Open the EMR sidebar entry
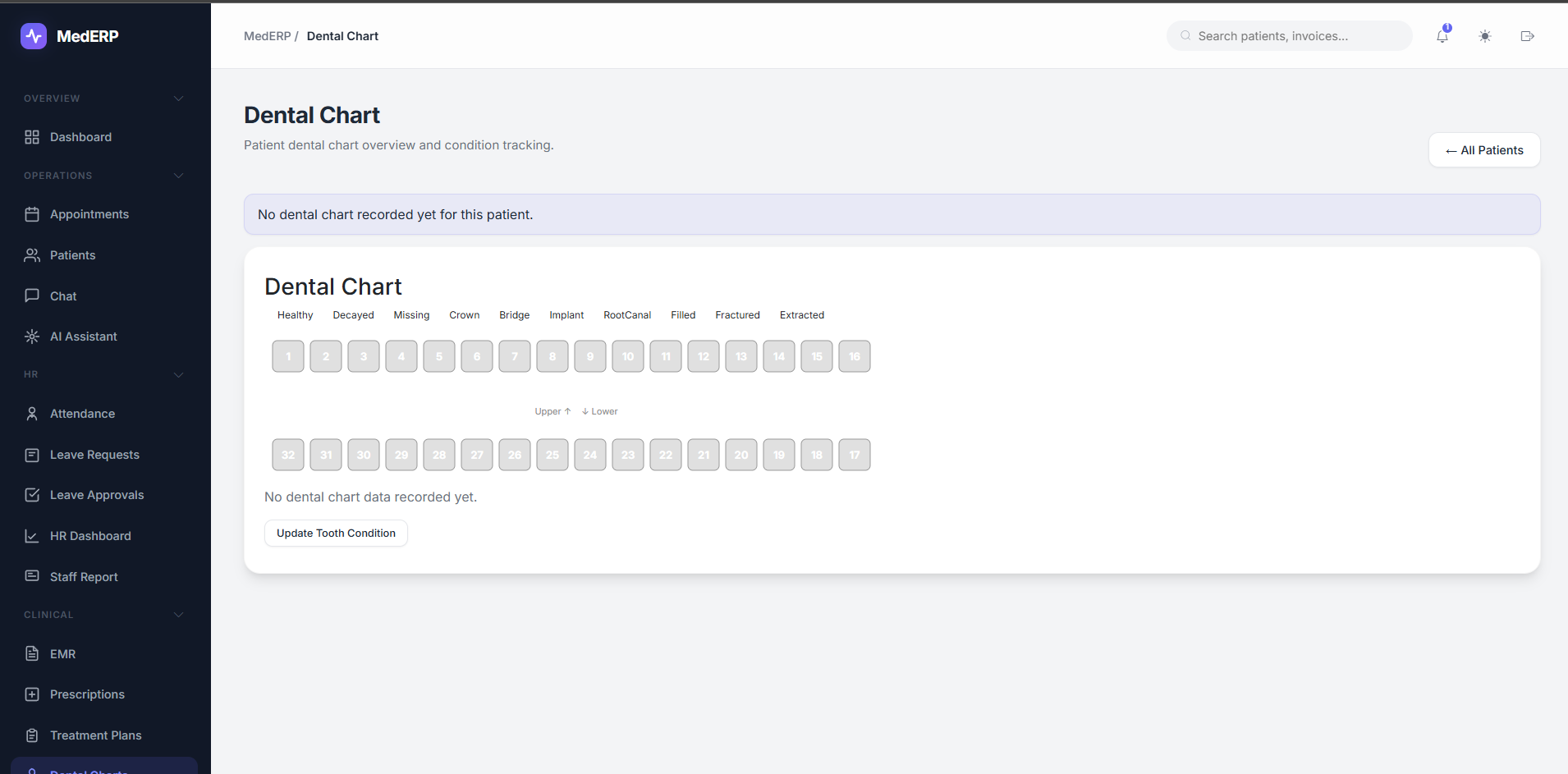Image resolution: width=1568 pixels, height=774 pixels. 62,654
